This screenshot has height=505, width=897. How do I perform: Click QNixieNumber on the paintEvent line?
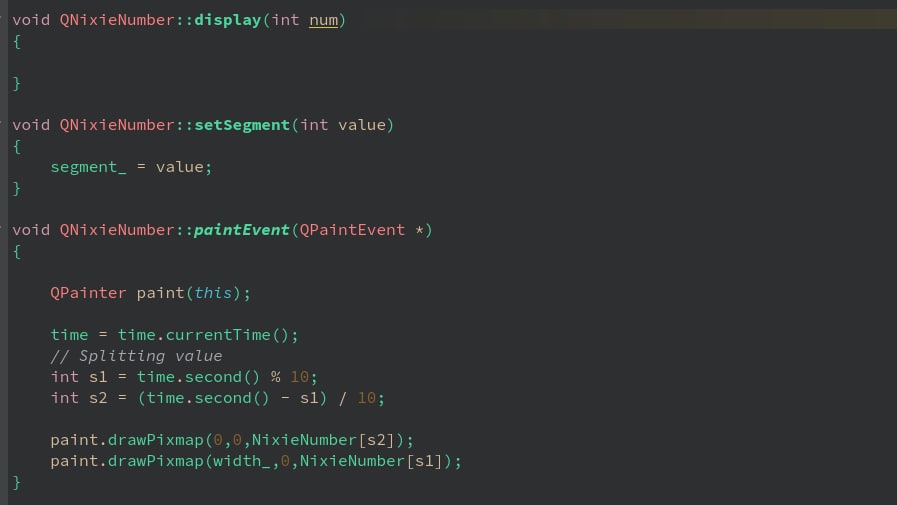117,230
